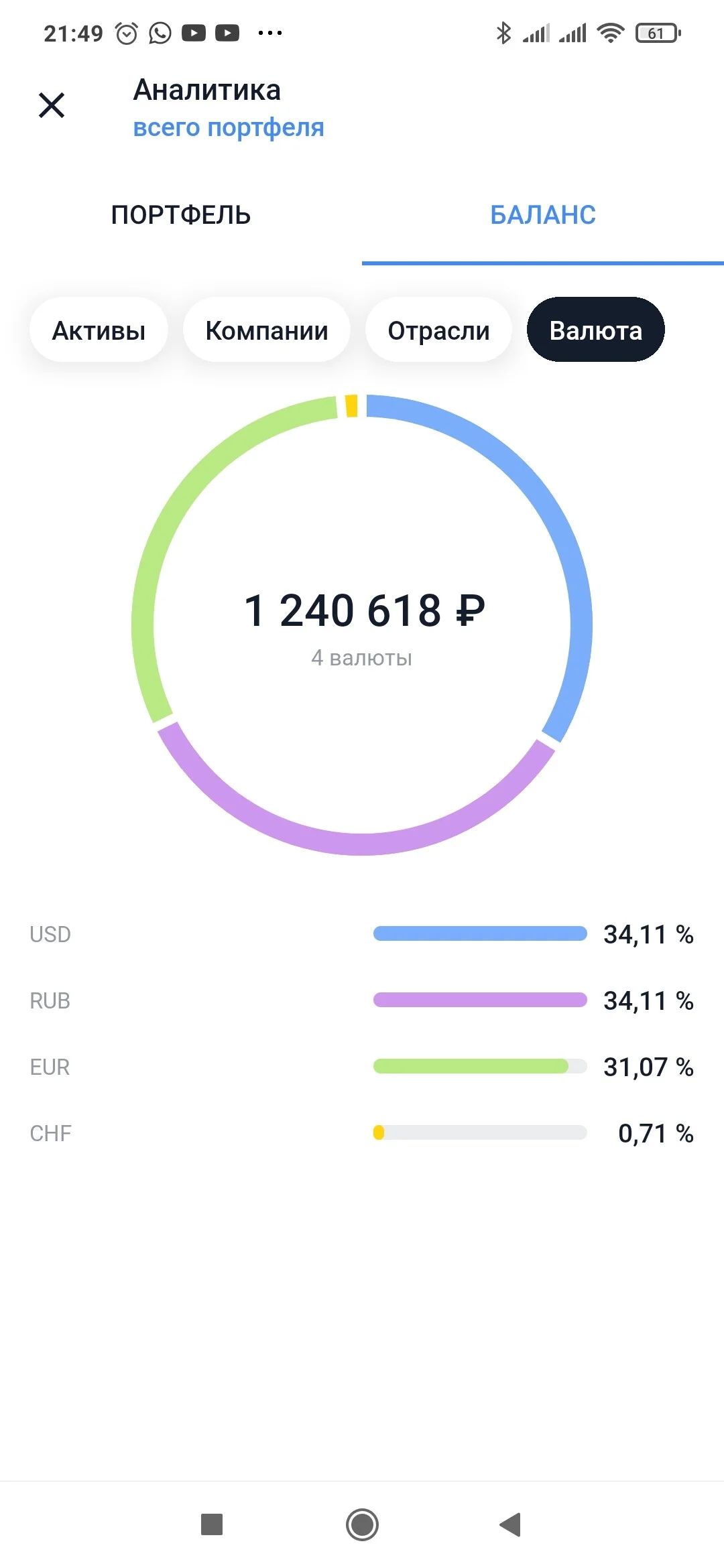Open the USD currency row

coord(362,934)
